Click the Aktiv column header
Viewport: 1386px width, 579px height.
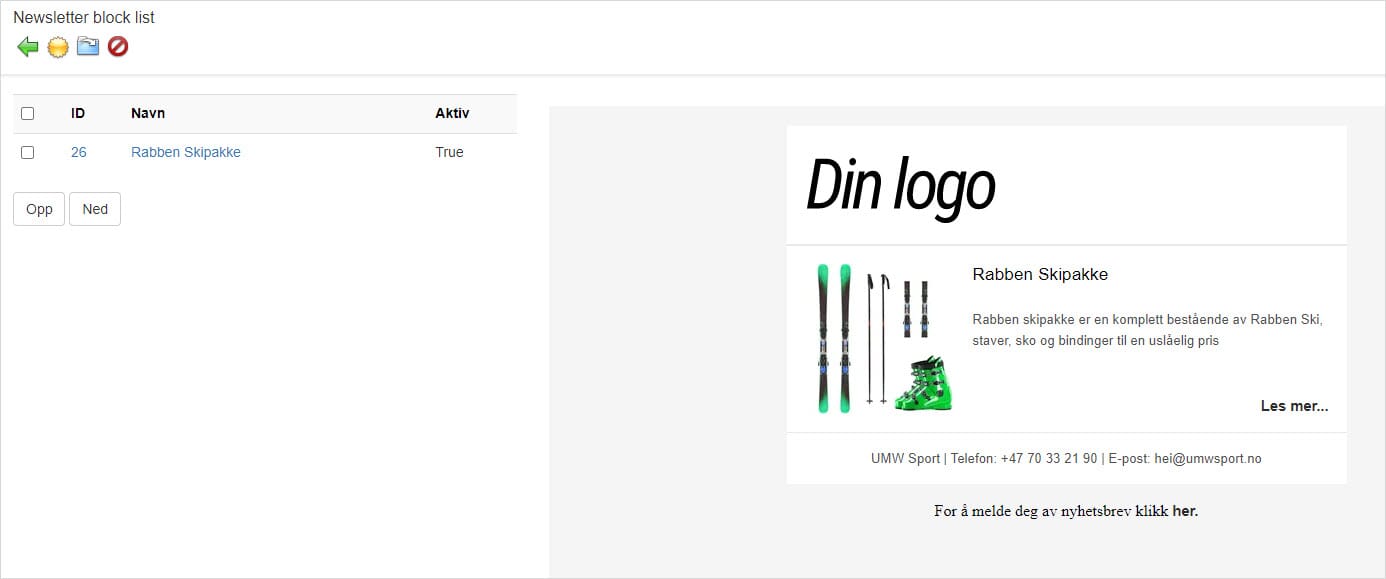452,114
